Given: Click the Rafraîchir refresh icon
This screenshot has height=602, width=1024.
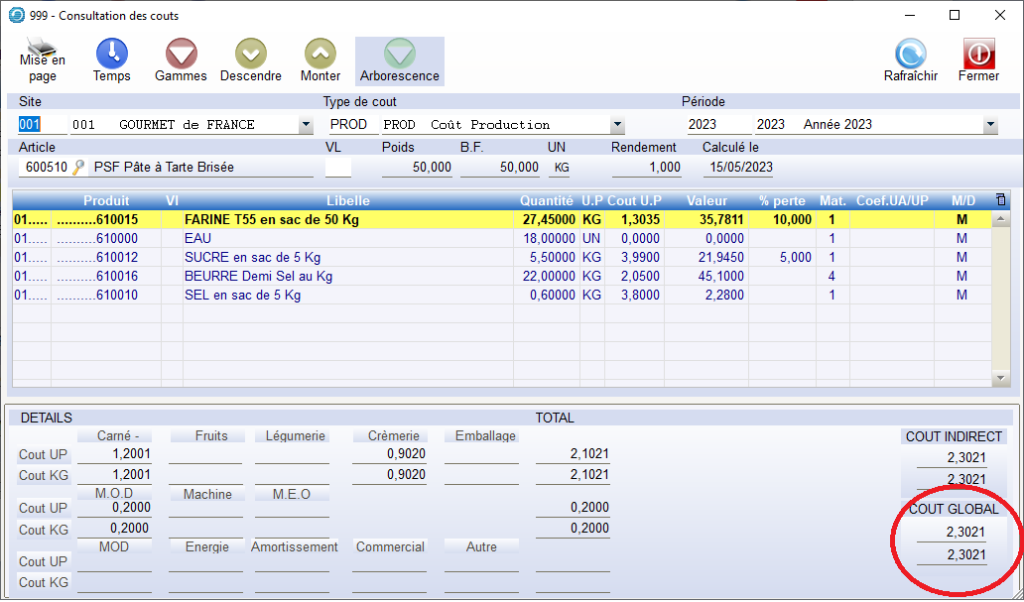Looking at the screenshot, I should tap(910, 53).
